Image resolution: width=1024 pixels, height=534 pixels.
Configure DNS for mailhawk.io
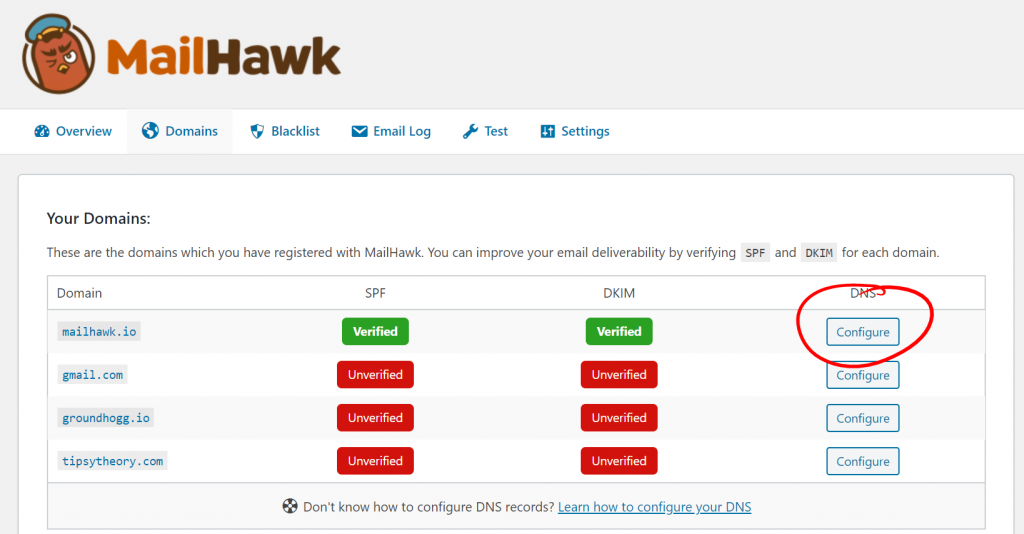pos(862,332)
